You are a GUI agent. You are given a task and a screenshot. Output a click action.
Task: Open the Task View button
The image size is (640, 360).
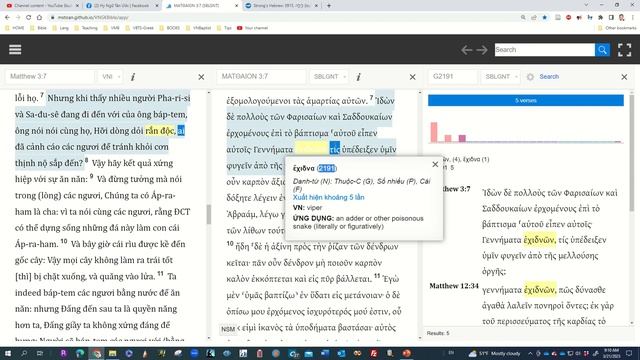tap(40, 353)
